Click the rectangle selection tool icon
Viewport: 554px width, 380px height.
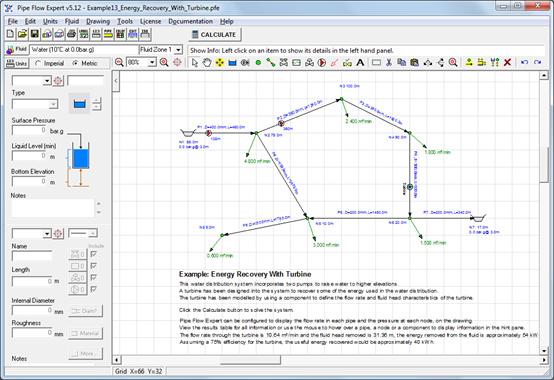click(376, 63)
